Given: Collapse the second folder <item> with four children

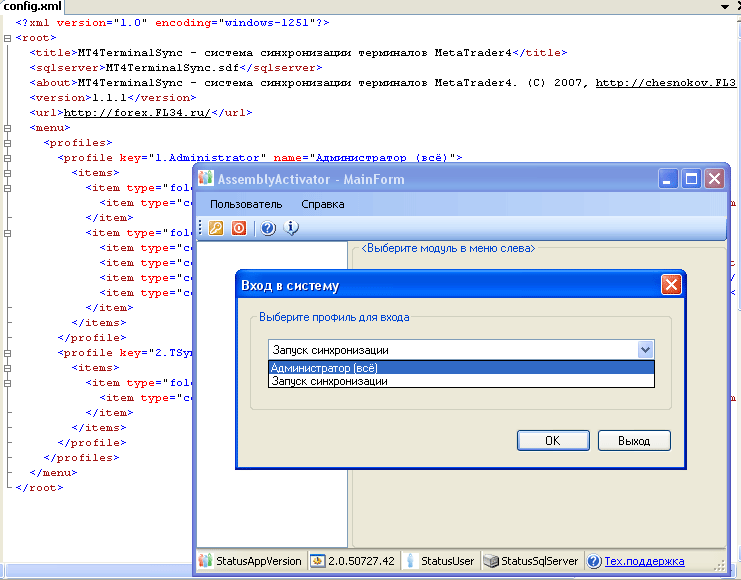Looking at the screenshot, I should pyautogui.click(x=7, y=234).
